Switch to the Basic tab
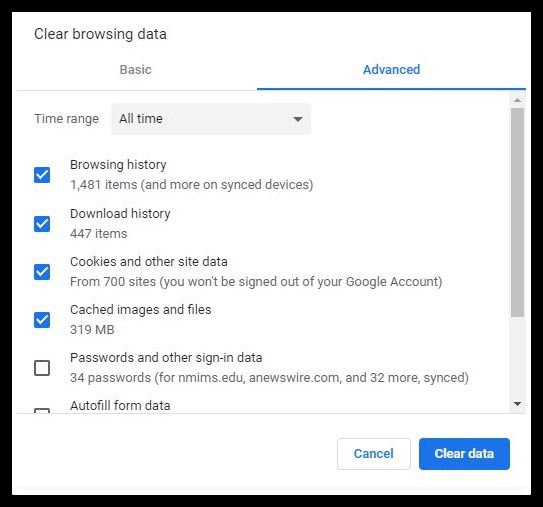This screenshot has width=543, height=507. click(x=136, y=70)
